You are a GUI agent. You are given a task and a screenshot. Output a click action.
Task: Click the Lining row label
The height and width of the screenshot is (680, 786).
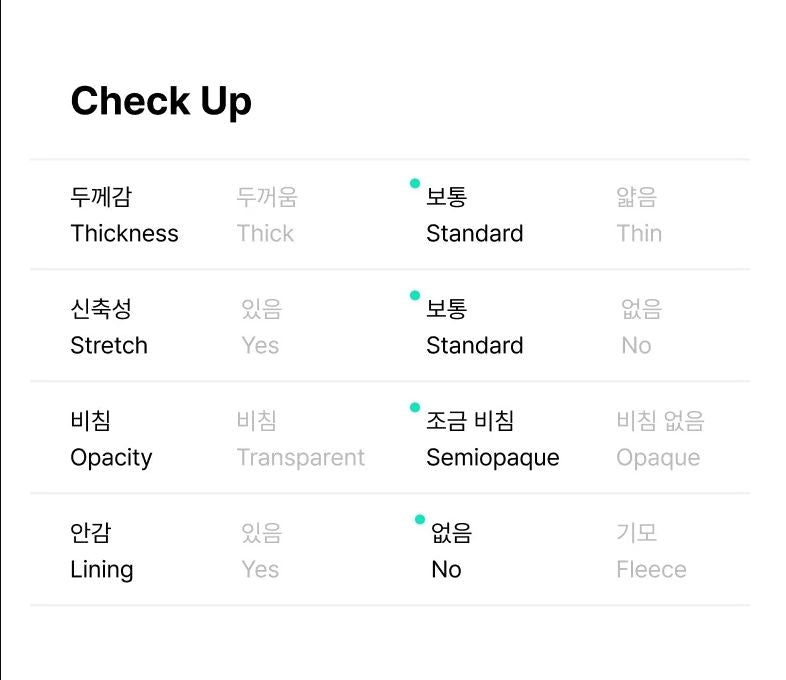tap(102, 551)
